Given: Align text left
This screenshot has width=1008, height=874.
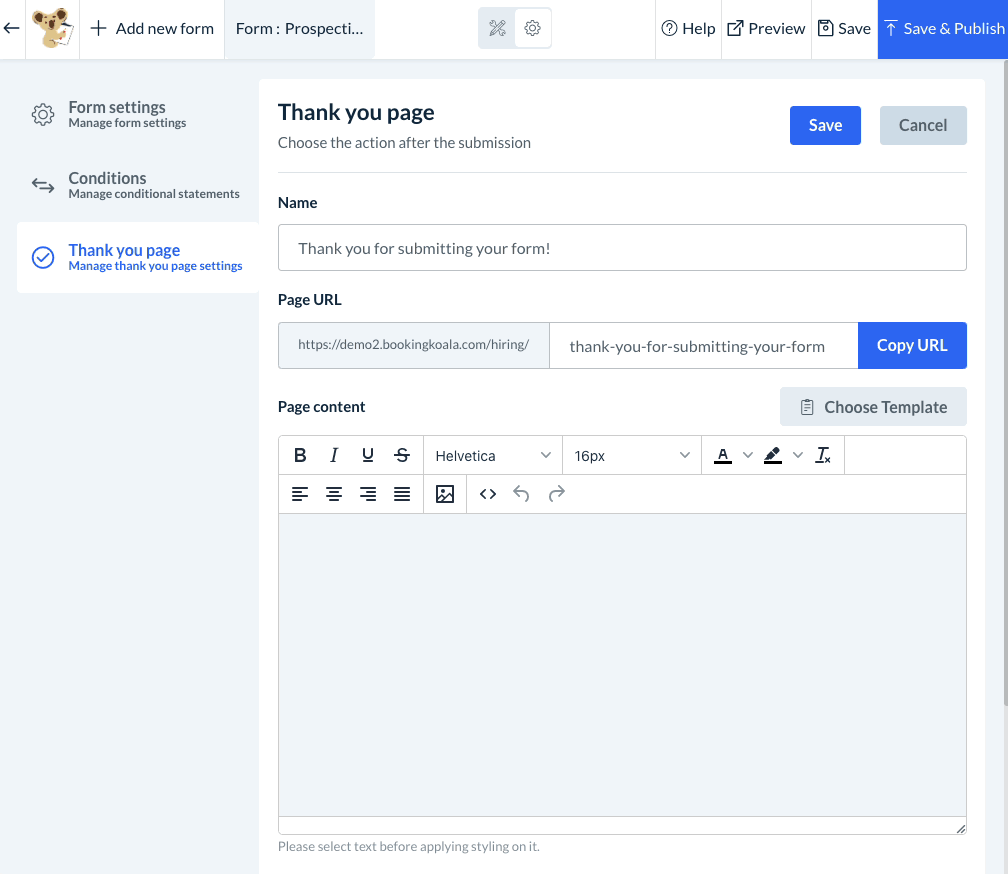Looking at the screenshot, I should (x=300, y=494).
